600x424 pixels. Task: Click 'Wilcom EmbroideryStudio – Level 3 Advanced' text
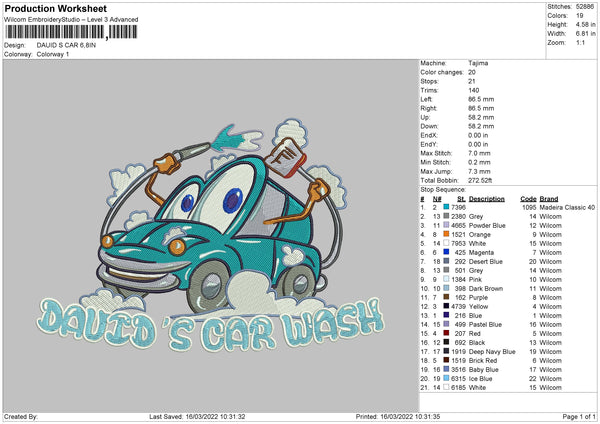point(71,19)
